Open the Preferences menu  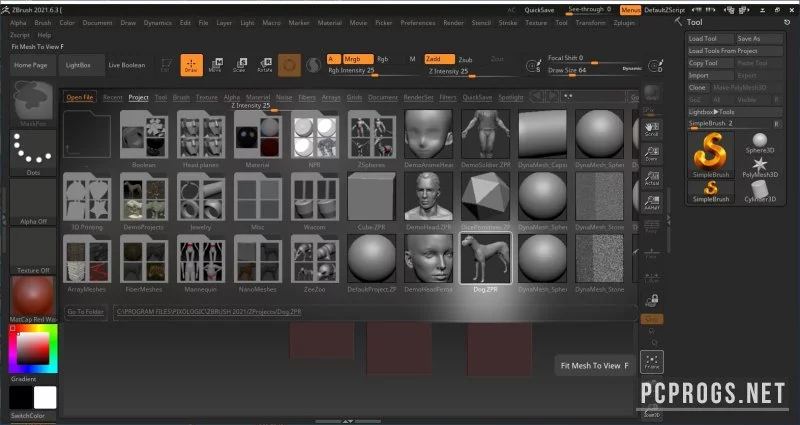(x=418, y=22)
